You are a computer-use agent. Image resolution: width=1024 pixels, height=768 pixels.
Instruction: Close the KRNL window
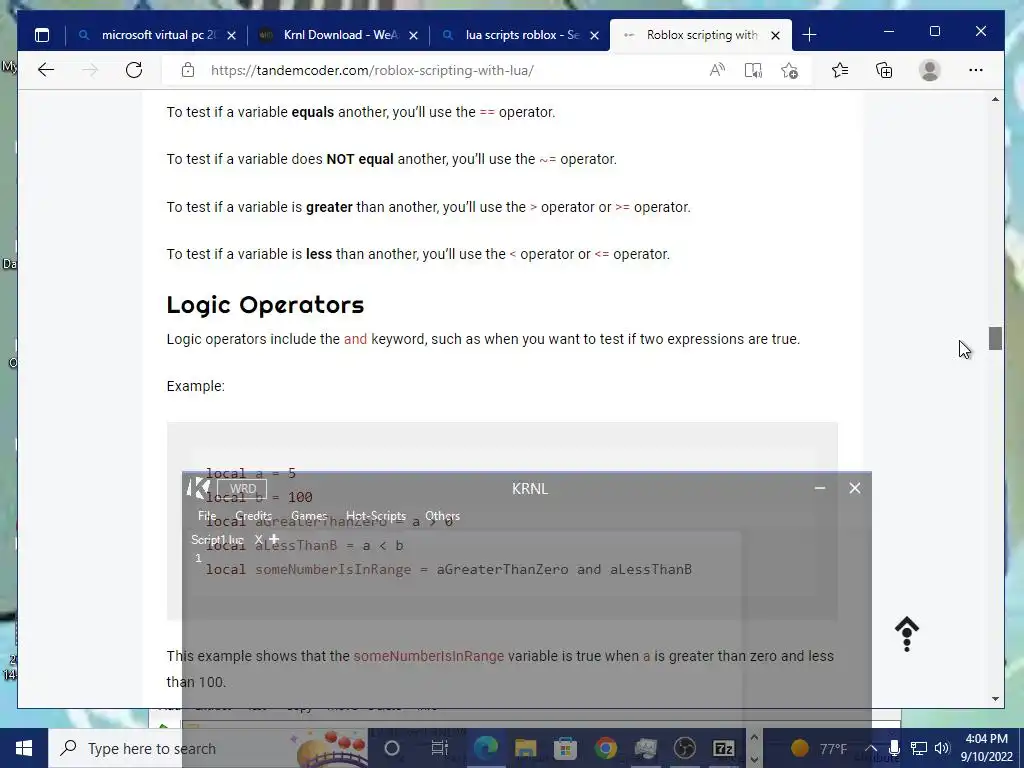point(855,488)
